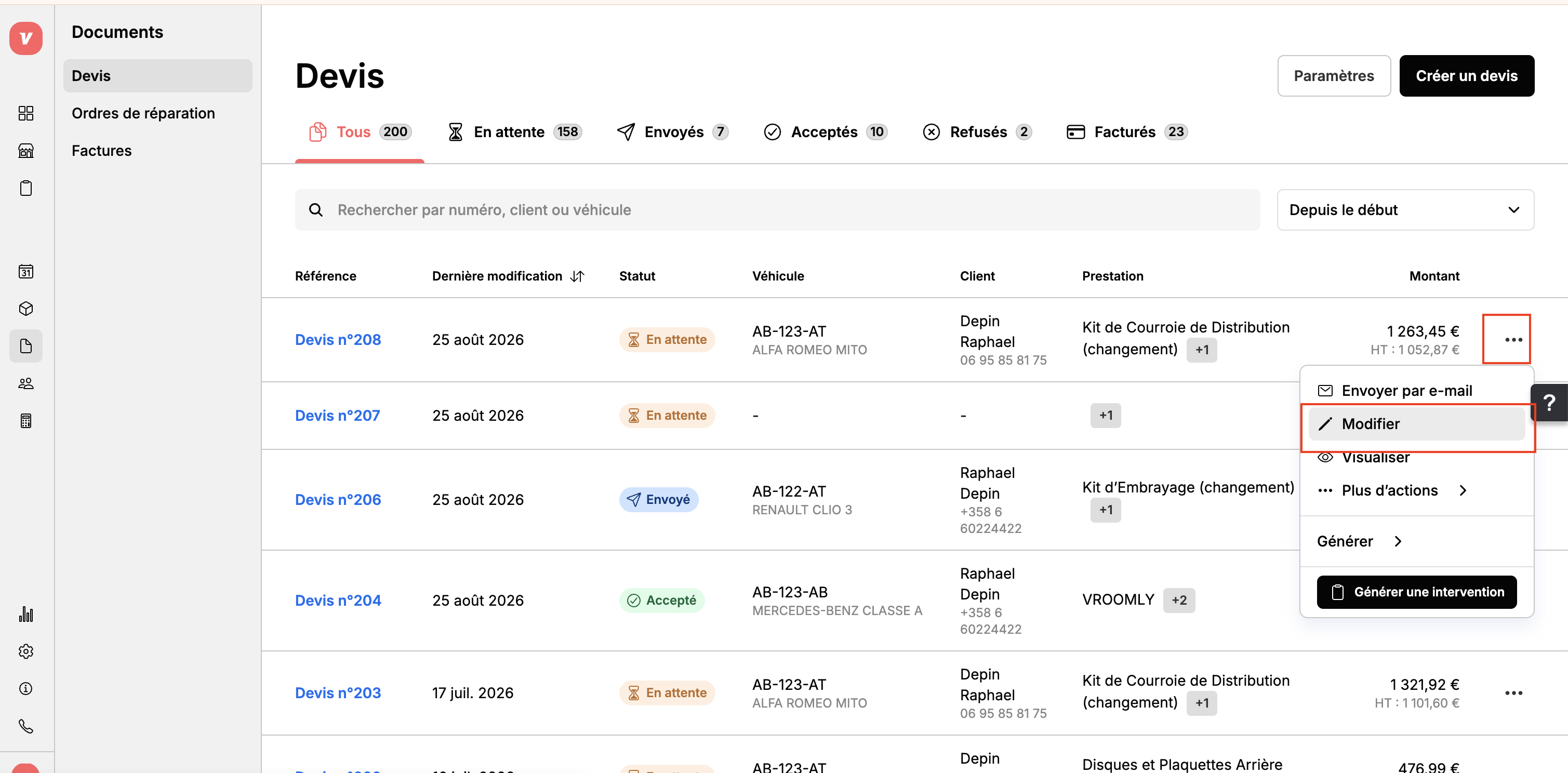Choose Visualiser in the context menu

pos(1416,458)
